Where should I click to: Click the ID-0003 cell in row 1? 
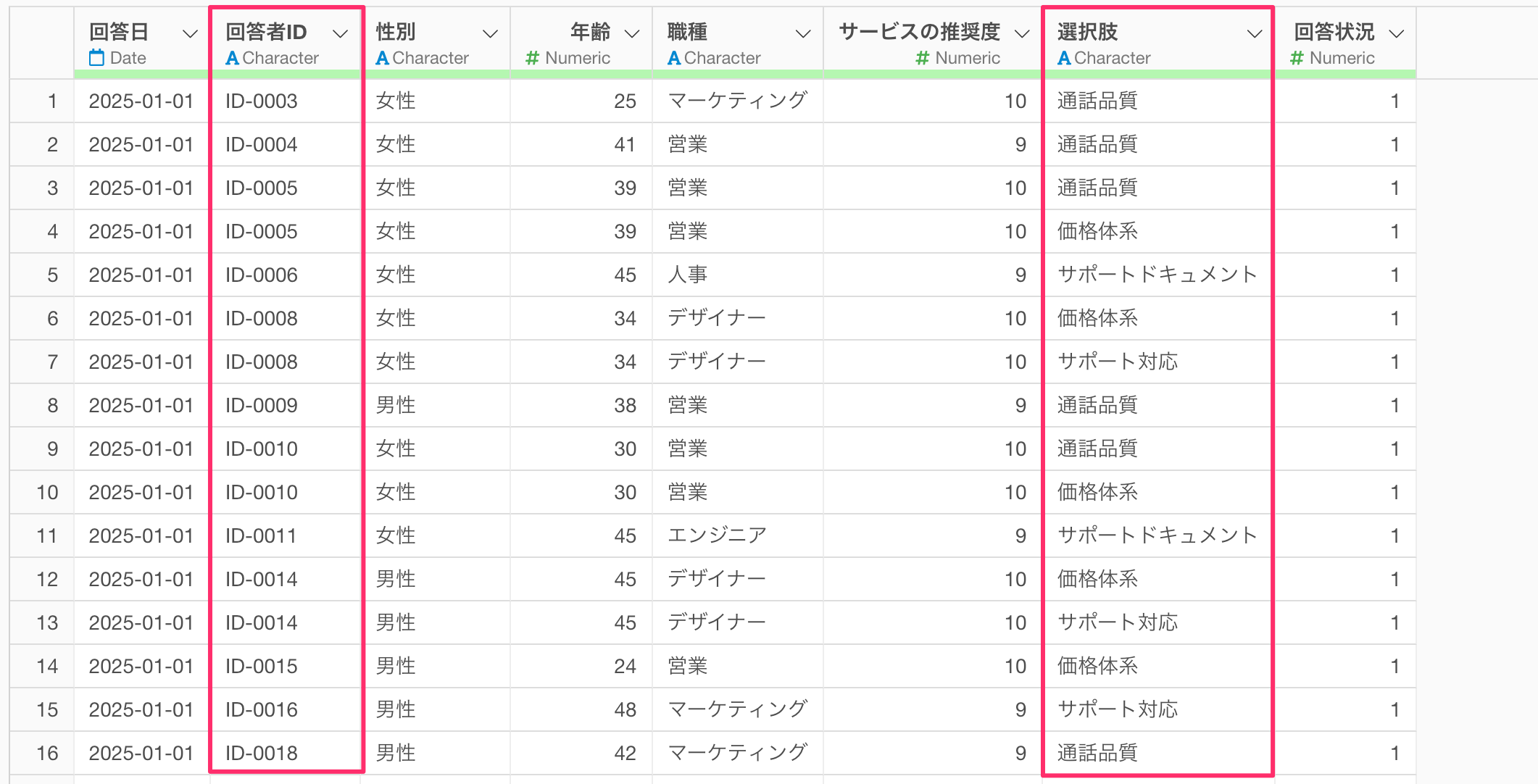pyautogui.click(x=262, y=101)
